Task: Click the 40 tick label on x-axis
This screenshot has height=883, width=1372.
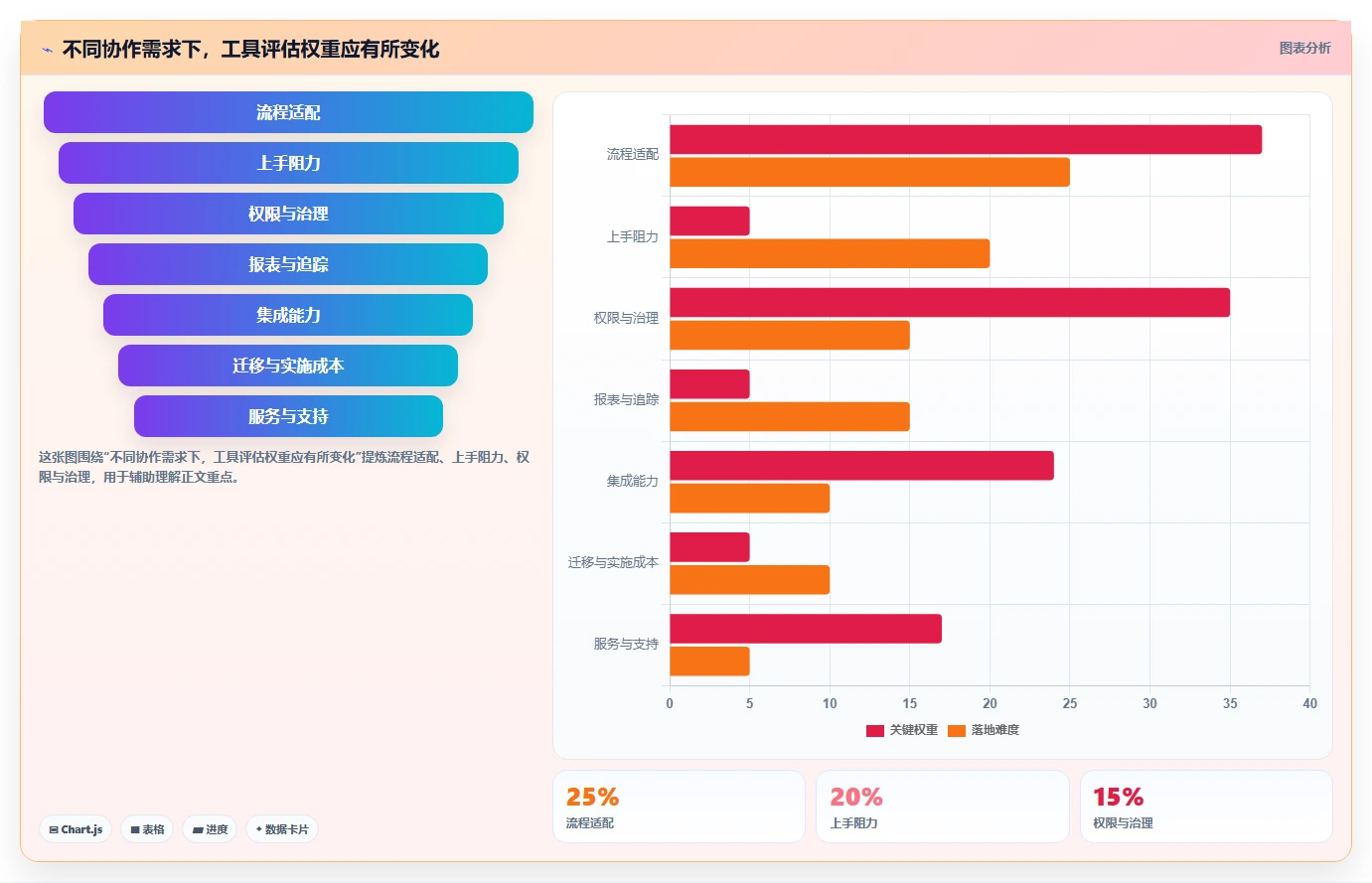Action: click(x=1309, y=703)
